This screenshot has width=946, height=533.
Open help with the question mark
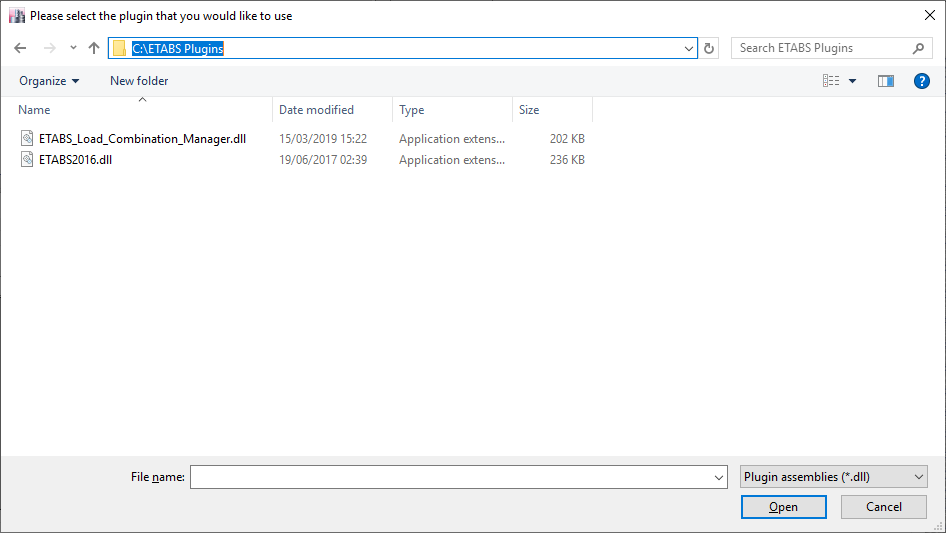[x=921, y=81]
